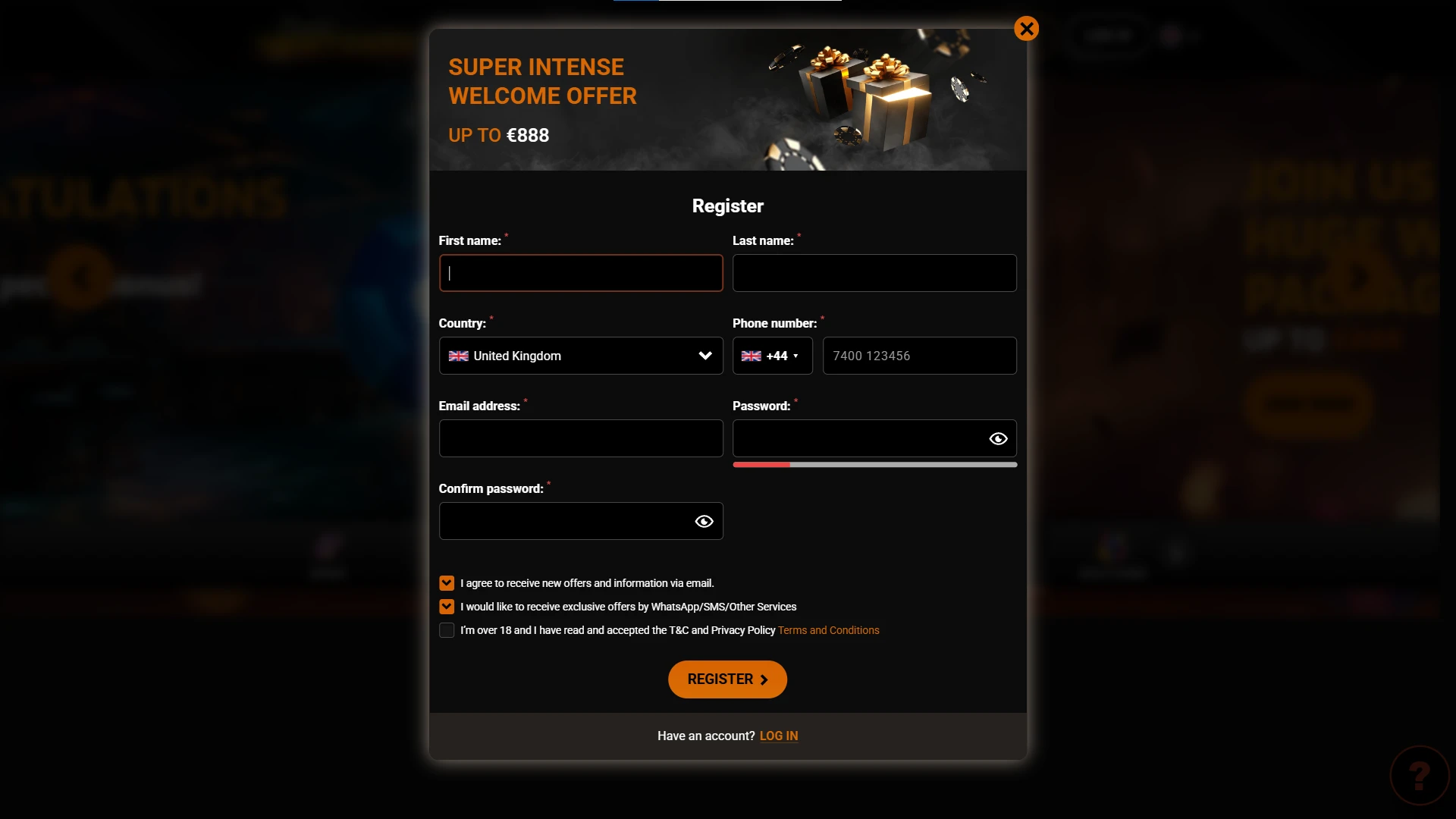Focus the Last name input field
The width and height of the screenshot is (1456, 819).
(x=874, y=273)
